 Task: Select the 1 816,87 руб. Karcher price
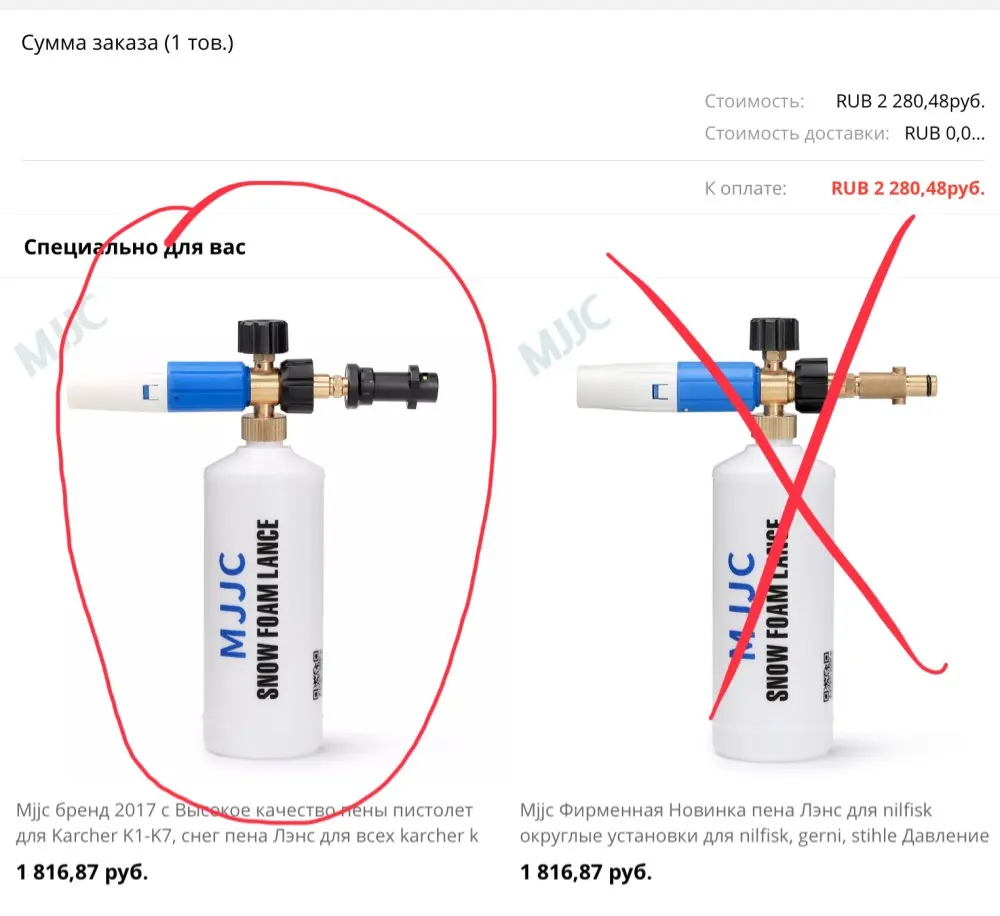point(82,872)
